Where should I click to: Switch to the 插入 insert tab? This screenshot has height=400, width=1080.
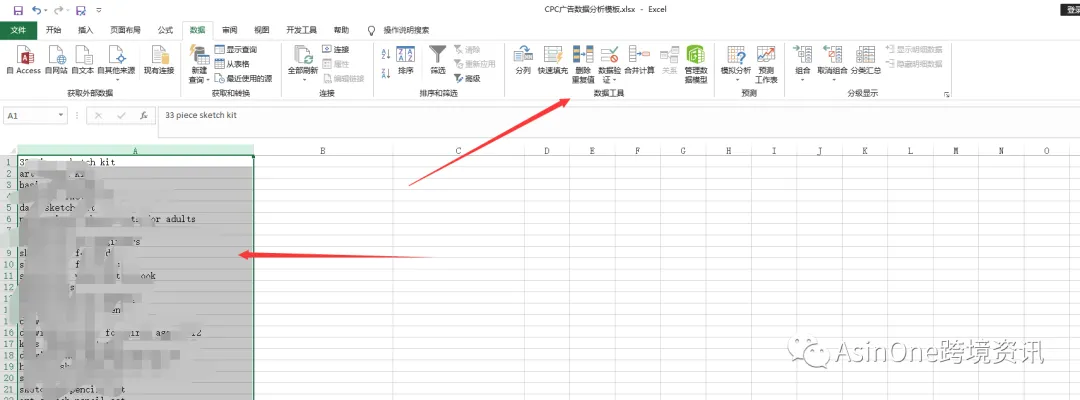pyautogui.click(x=85, y=30)
